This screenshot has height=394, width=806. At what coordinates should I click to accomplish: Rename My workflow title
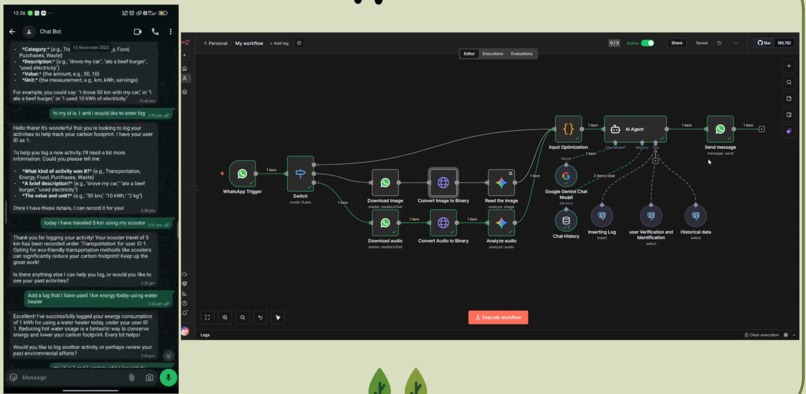pyautogui.click(x=249, y=43)
